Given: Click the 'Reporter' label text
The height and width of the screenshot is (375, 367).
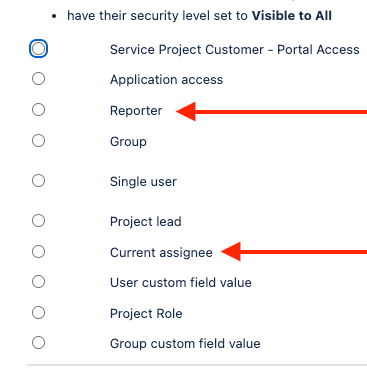Looking at the screenshot, I should (x=136, y=111).
